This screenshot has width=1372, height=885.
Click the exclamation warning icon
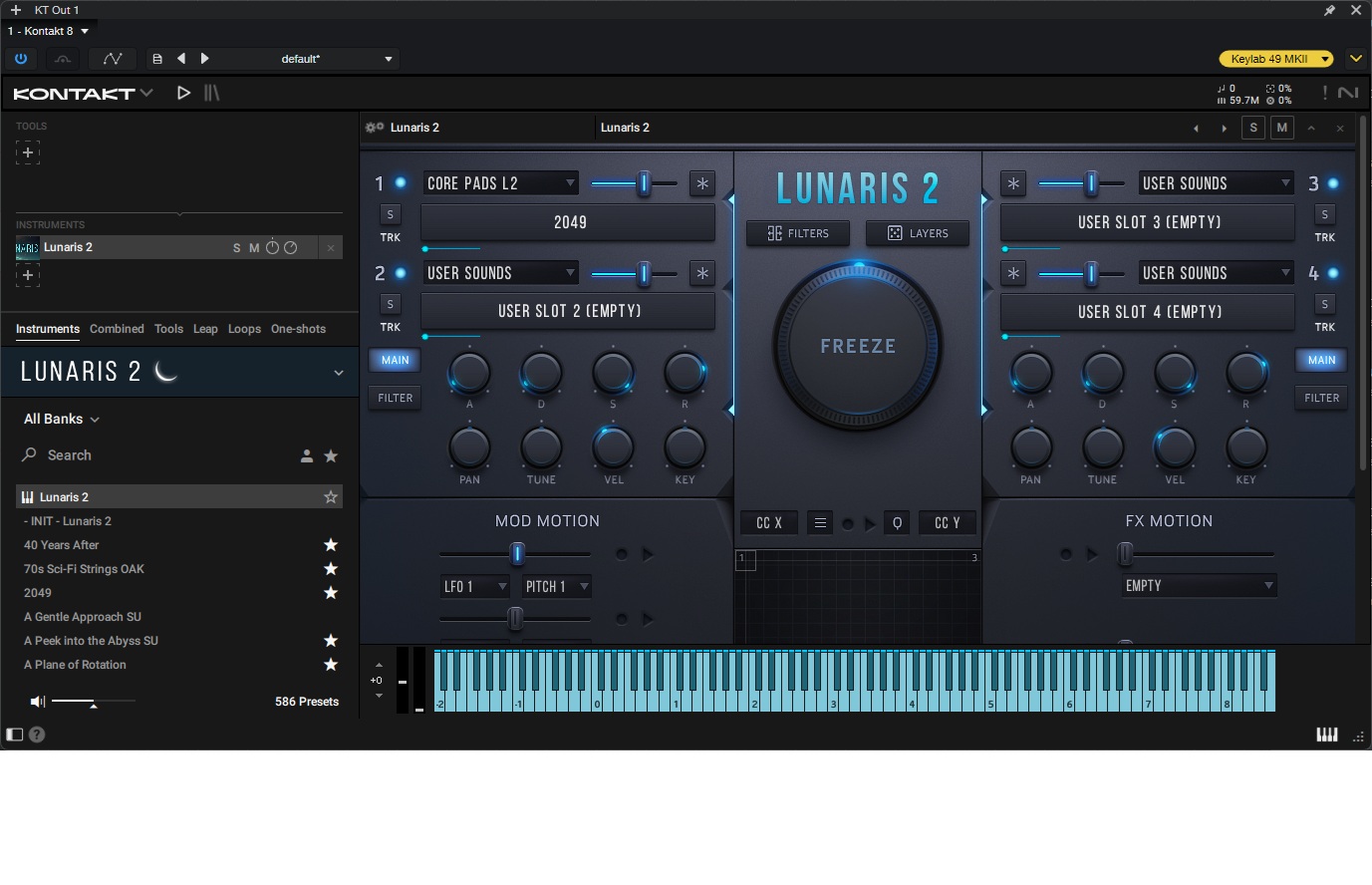coord(1324,93)
